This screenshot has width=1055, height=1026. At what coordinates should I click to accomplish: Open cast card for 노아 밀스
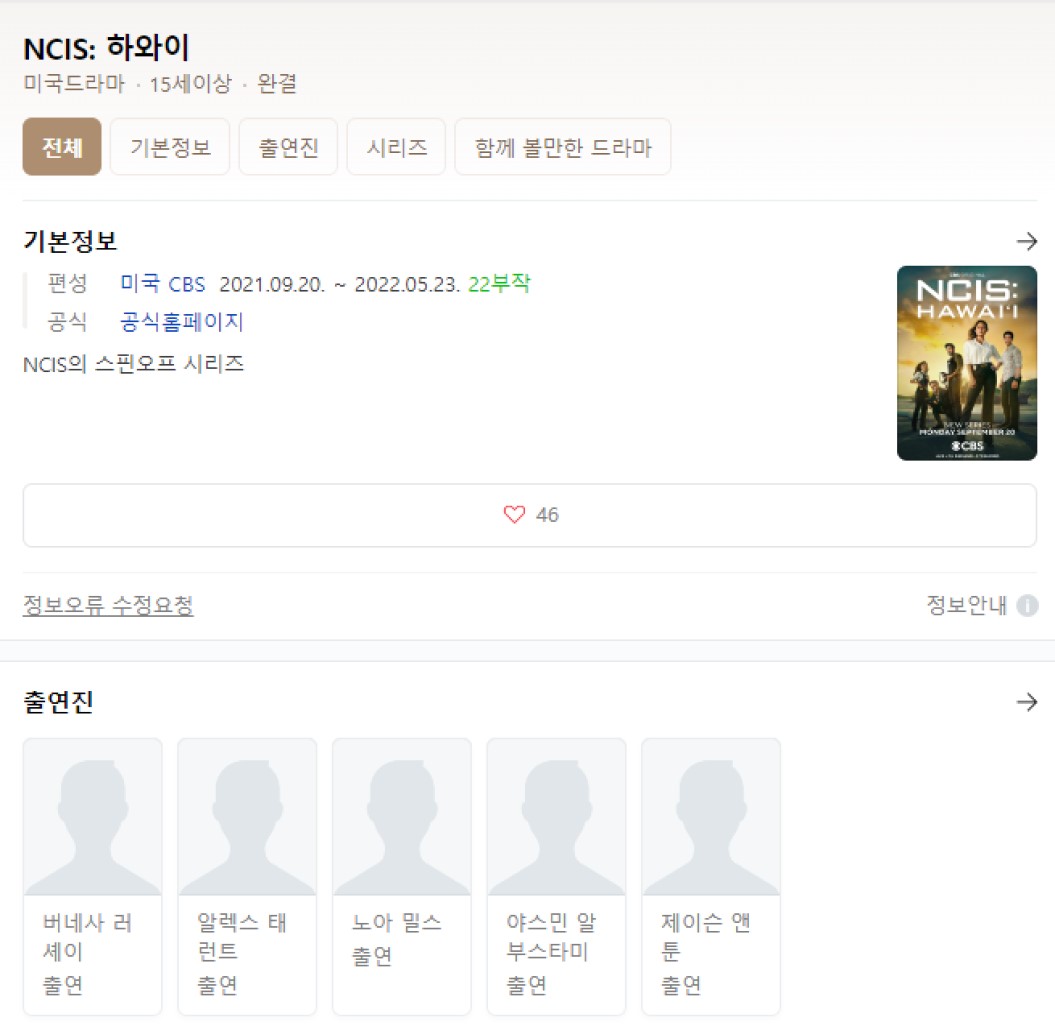[402, 877]
